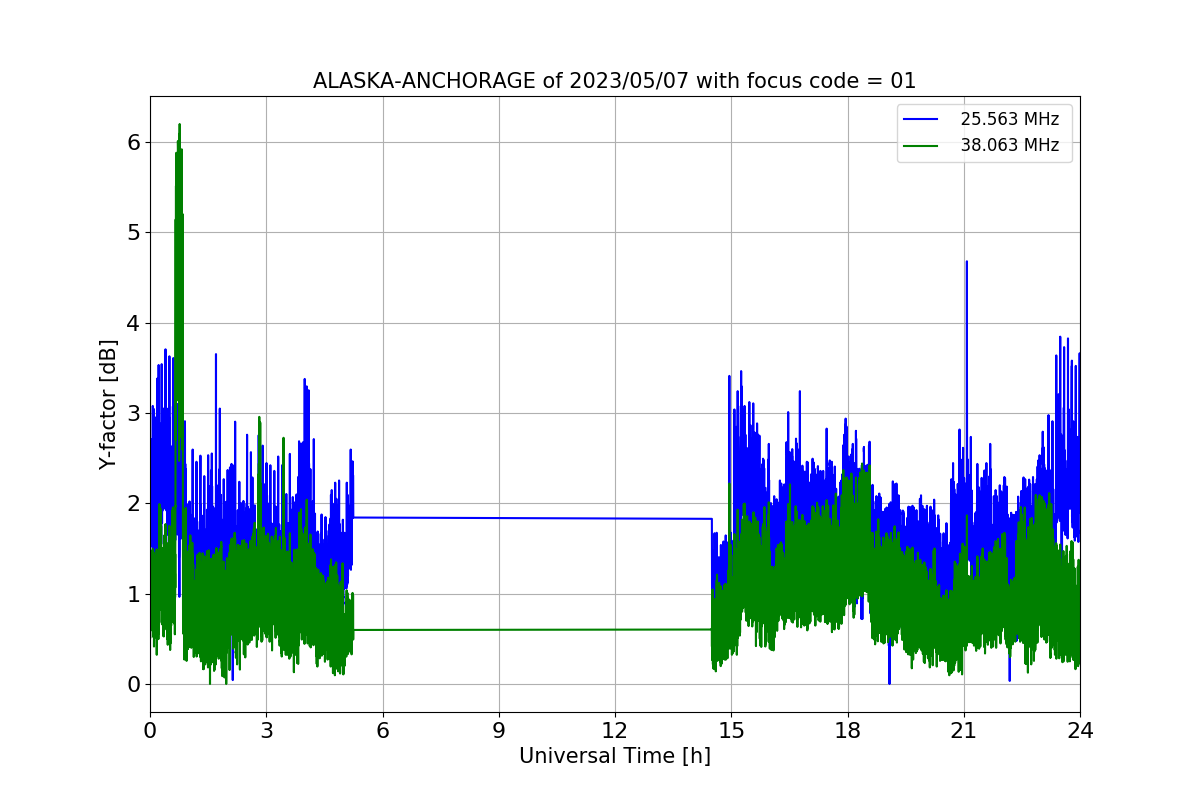The image size is (1200, 800).
Task: Click the flat blue data-gap line segment
Action: [532, 518]
